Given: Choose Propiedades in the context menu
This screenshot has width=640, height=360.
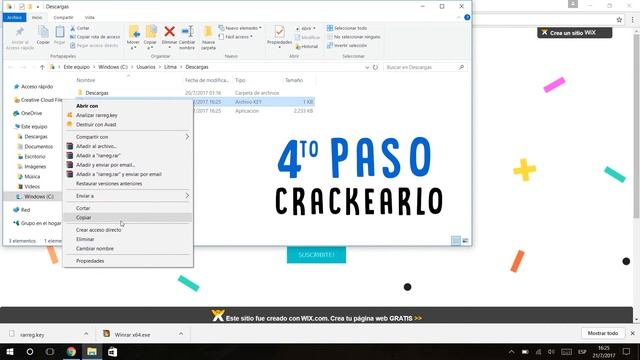Looking at the screenshot, I should pyautogui.click(x=128, y=261).
